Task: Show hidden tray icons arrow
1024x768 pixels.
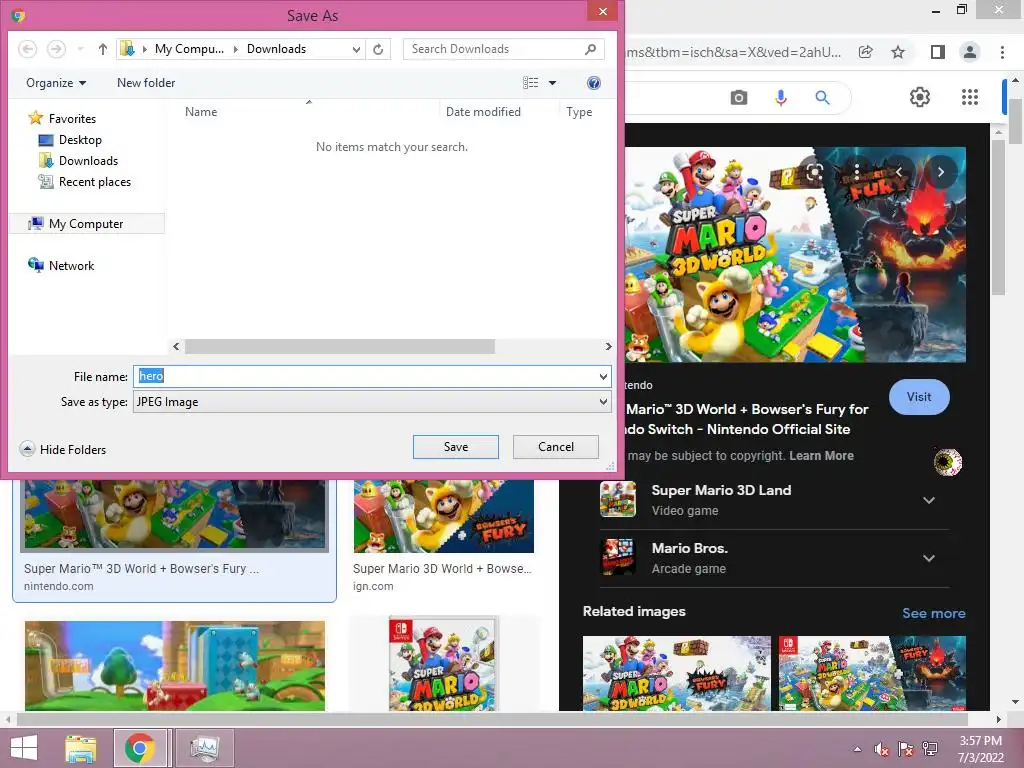Action: 857,749
